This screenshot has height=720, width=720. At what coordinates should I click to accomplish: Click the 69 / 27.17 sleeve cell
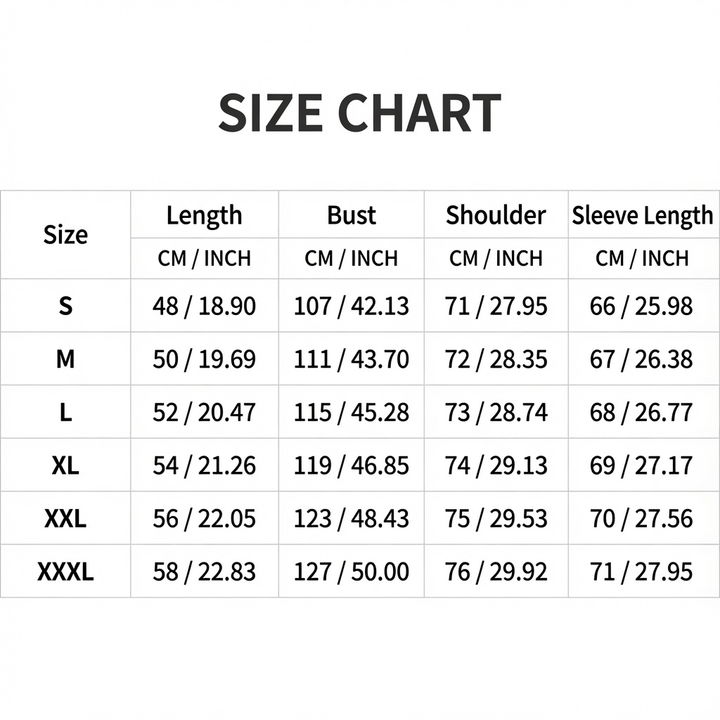click(x=641, y=466)
